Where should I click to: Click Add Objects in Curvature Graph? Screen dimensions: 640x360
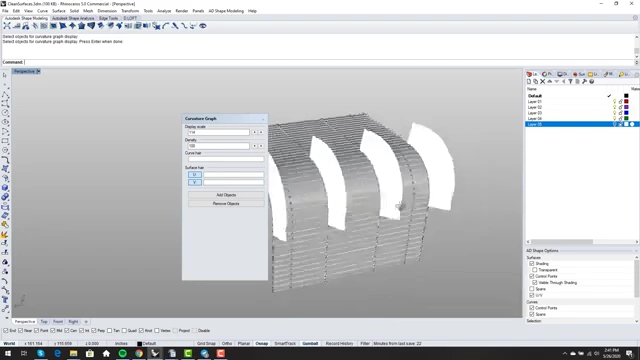click(x=226, y=195)
